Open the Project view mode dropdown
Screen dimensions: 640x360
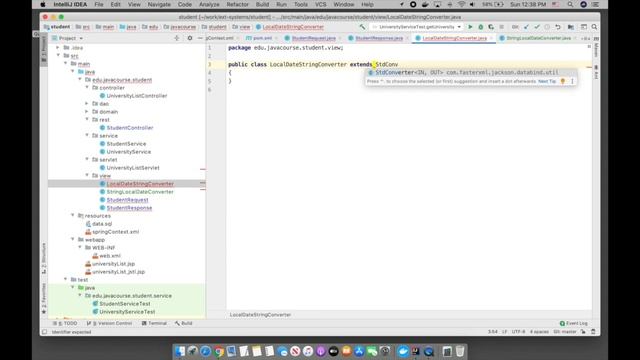[67, 38]
